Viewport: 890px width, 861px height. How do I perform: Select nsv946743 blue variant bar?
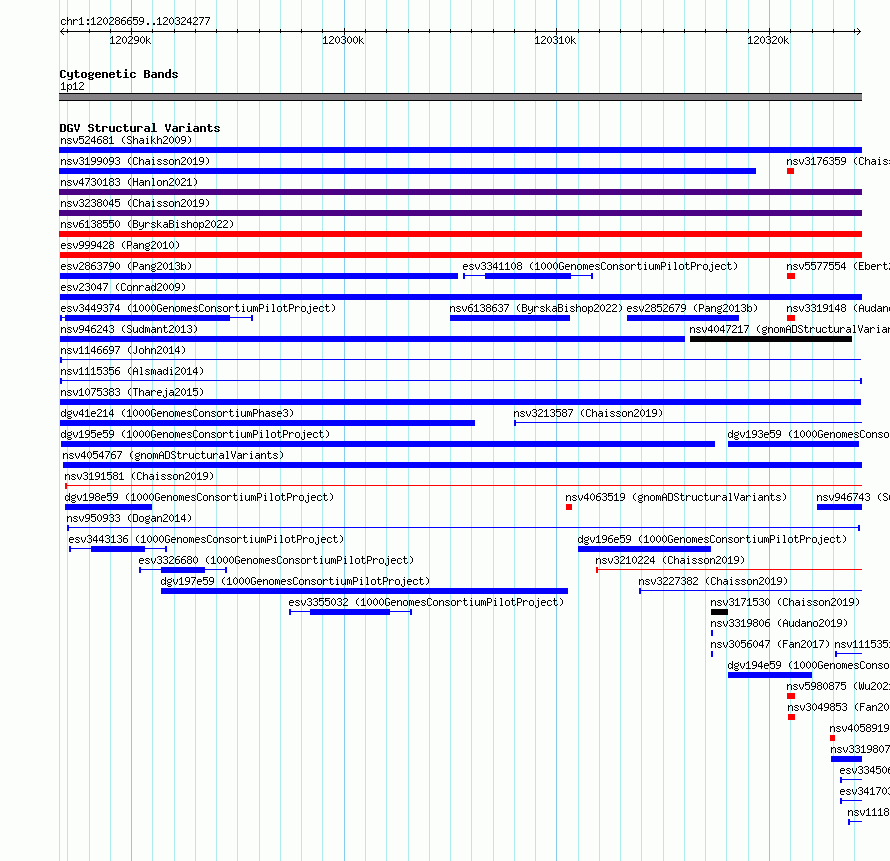pyautogui.click(x=839, y=507)
